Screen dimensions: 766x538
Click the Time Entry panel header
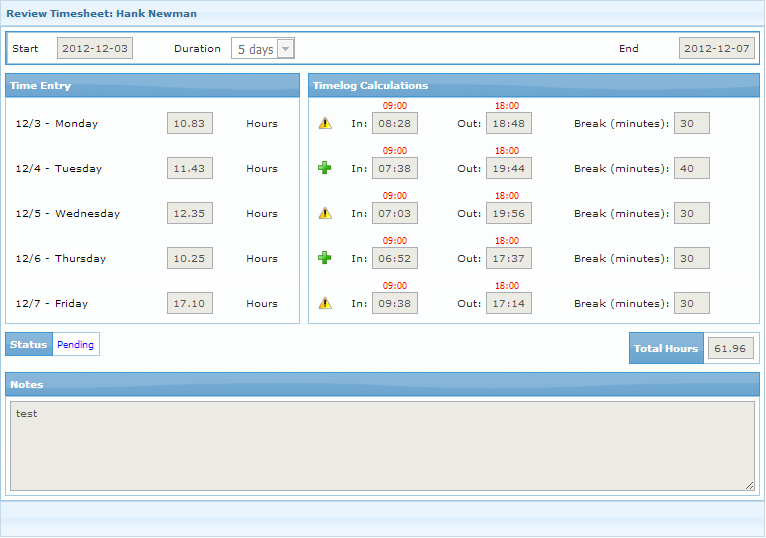152,86
